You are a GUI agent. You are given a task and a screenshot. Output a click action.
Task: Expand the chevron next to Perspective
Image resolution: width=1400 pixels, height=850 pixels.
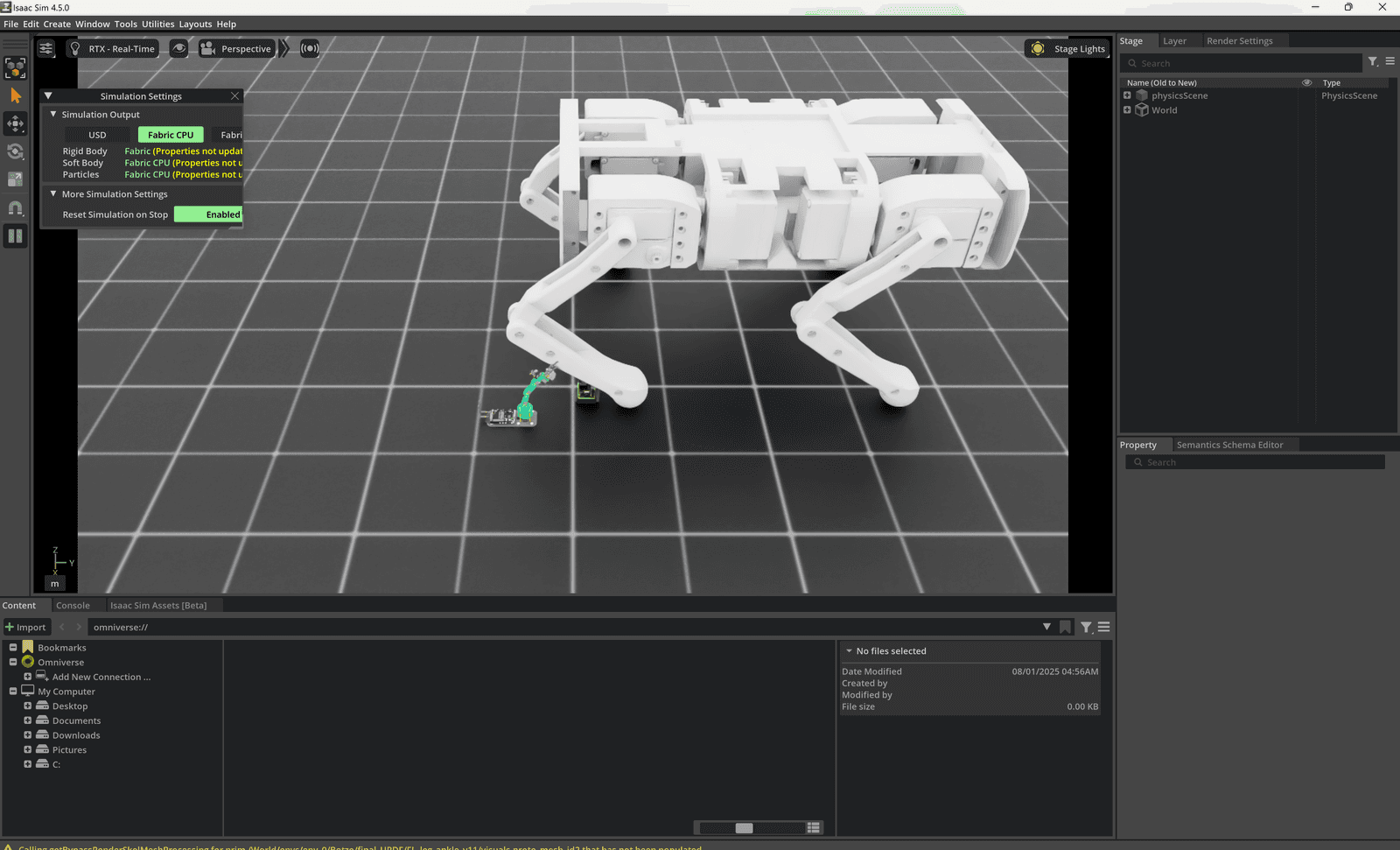tap(284, 49)
